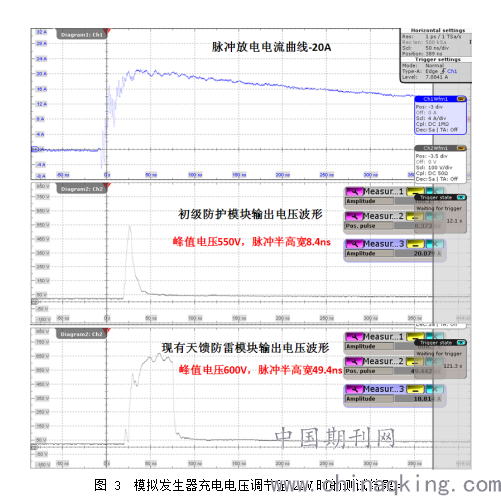Viewport: 501px width, 496px height.
Task: Minimize the Ch2Wfm1 signal box
Action: (461, 148)
